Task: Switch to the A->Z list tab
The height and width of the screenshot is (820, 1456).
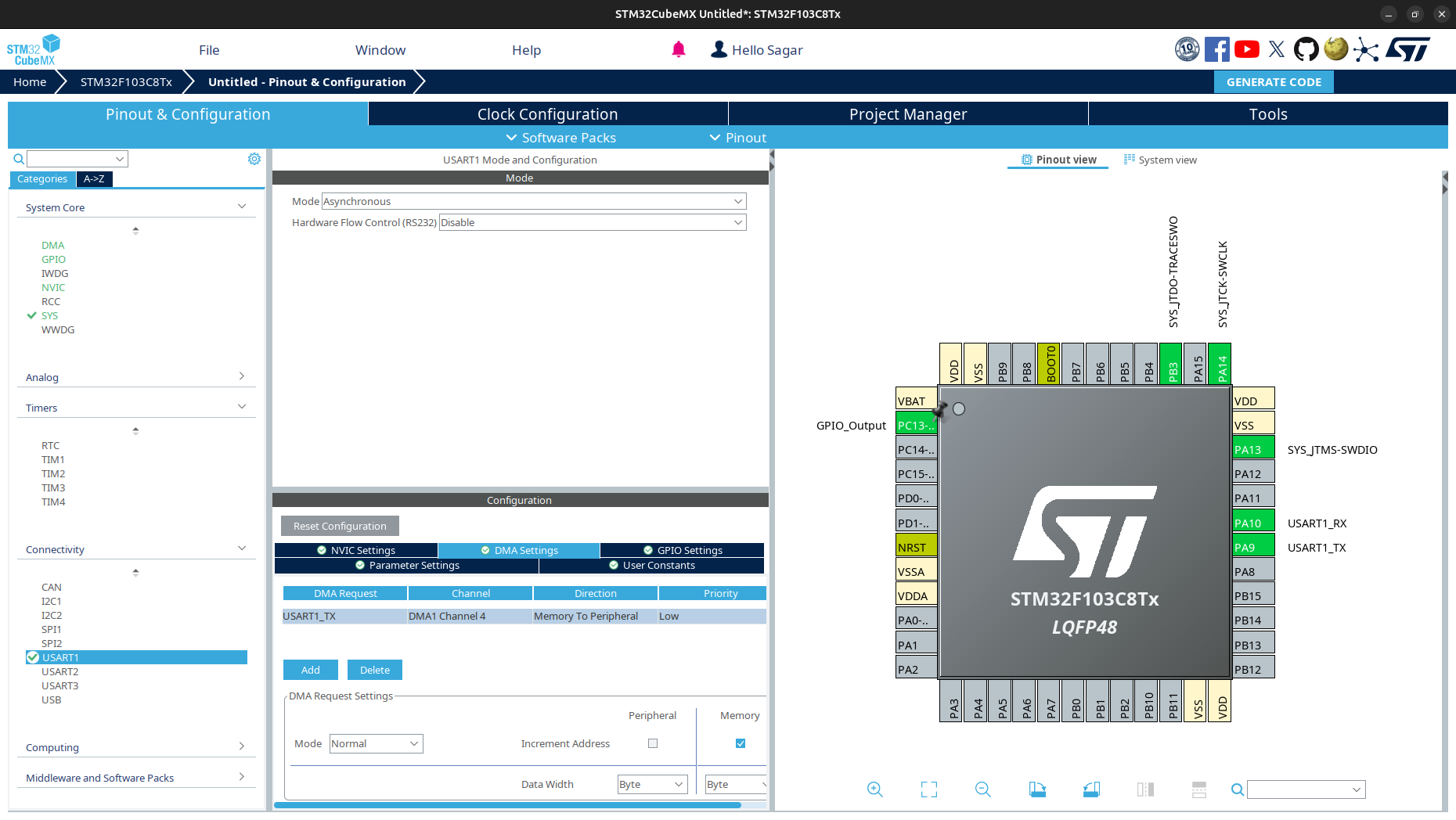Action: [x=95, y=179]
